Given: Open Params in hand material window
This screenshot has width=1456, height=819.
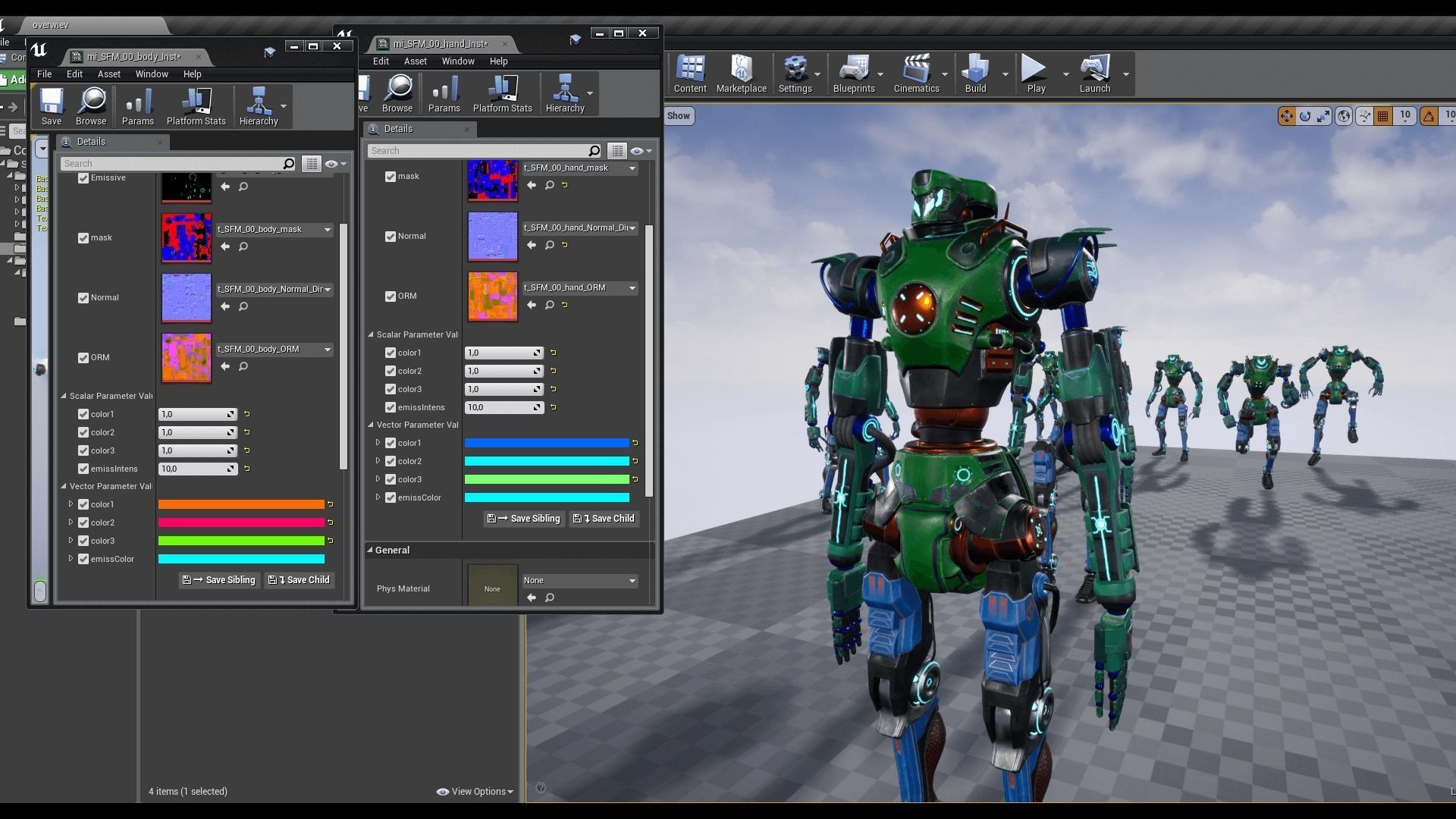Looking at the screenshot, I should click(444, 93).
